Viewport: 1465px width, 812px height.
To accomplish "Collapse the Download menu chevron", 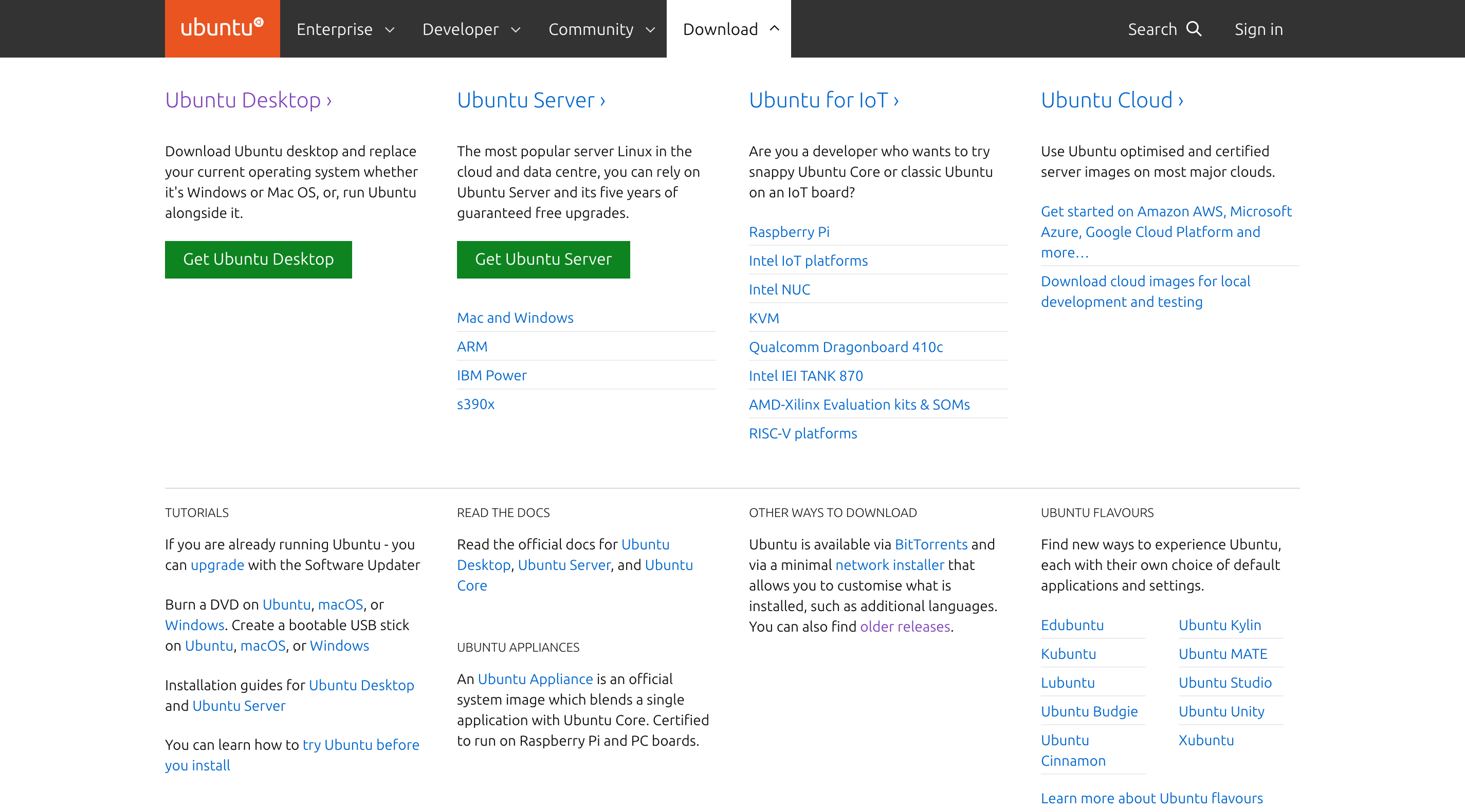I will (x=775, y=28).
